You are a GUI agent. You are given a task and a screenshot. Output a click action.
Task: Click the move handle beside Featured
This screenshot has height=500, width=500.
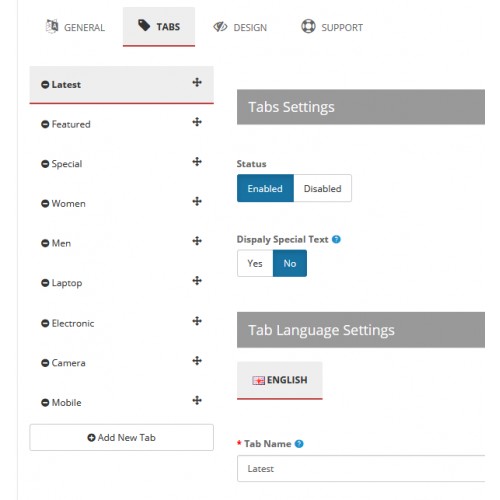click(197, 122)
